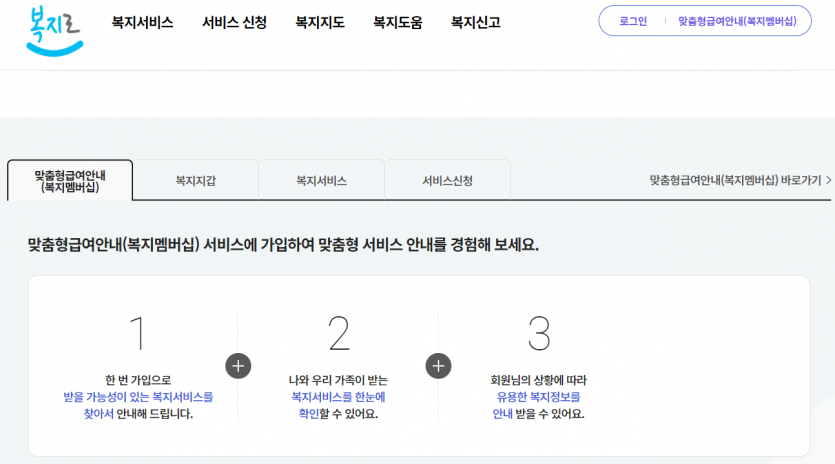Click the plus icon between steps 2 and 3
Viewport: 835px width, 464px height.
click(438, 366)
